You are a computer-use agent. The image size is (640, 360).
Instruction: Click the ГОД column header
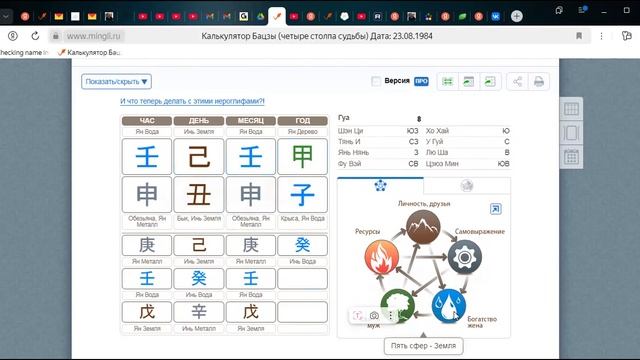(302, 121)
